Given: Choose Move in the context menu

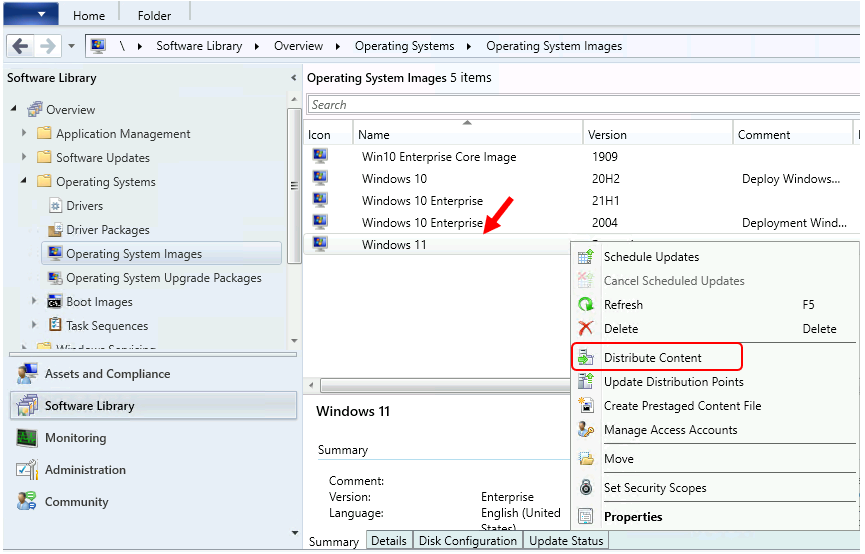Looking at the screenshot, I should 715,459.
